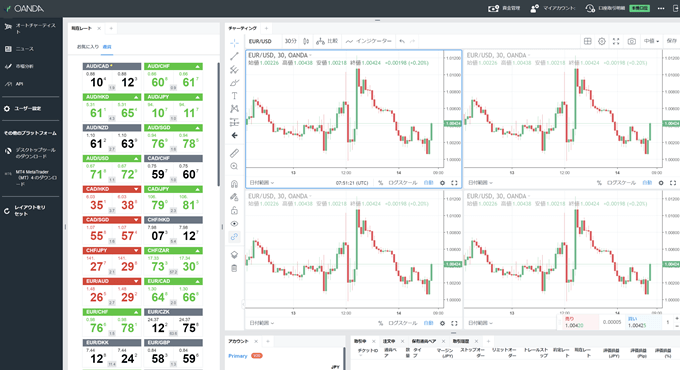The width and height of the screenshot is (680, 370).
Task: Expand the AUD/CHF rate tile arrow
Action: coord(198,66)
